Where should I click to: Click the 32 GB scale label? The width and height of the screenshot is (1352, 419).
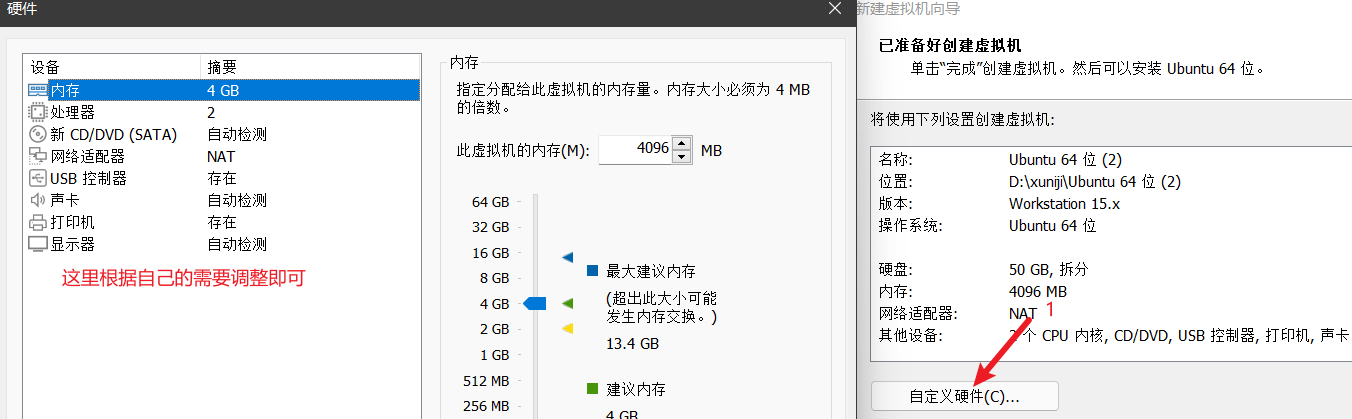491,227
